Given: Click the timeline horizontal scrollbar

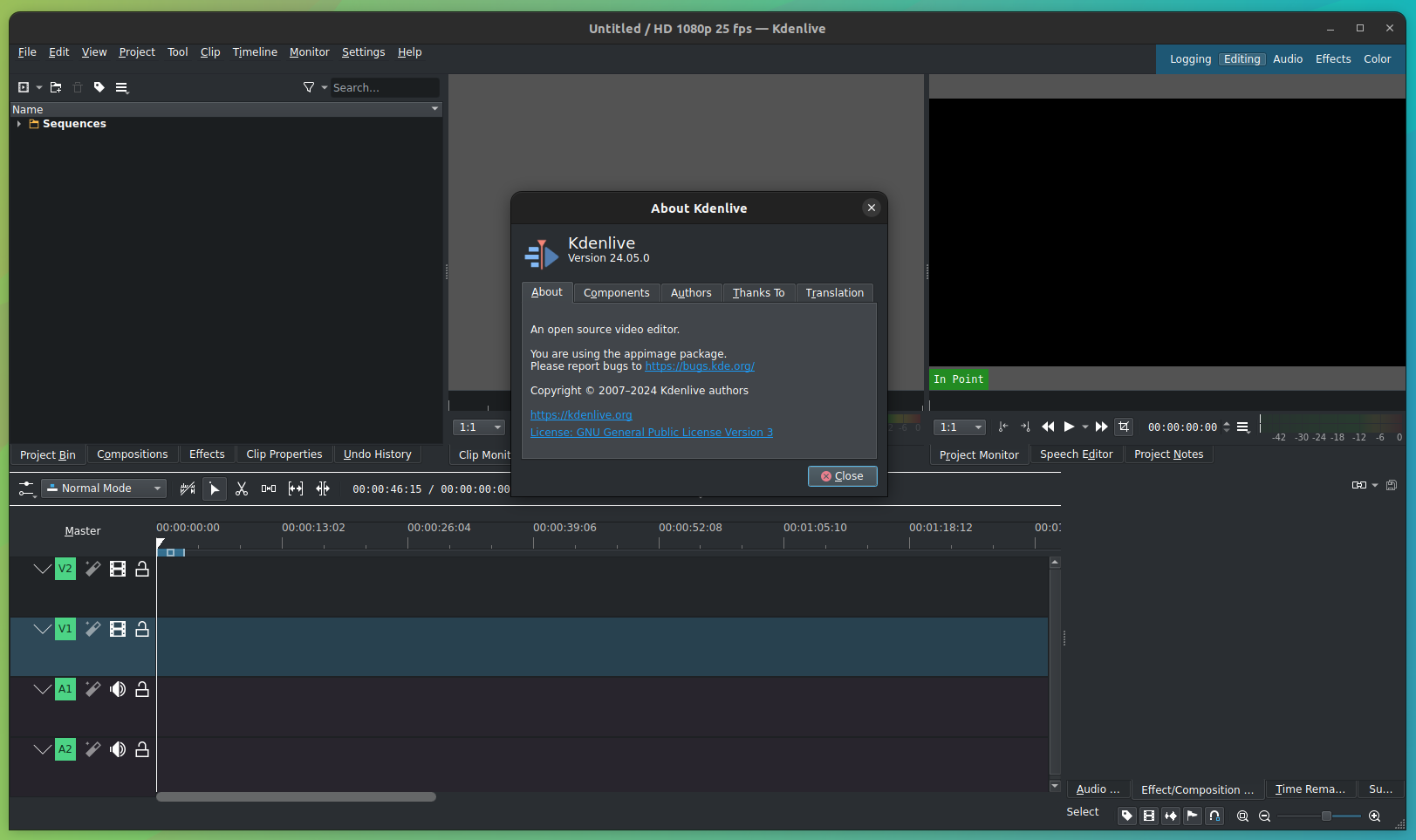Looking at the screenshot, I should pos(296,796).
